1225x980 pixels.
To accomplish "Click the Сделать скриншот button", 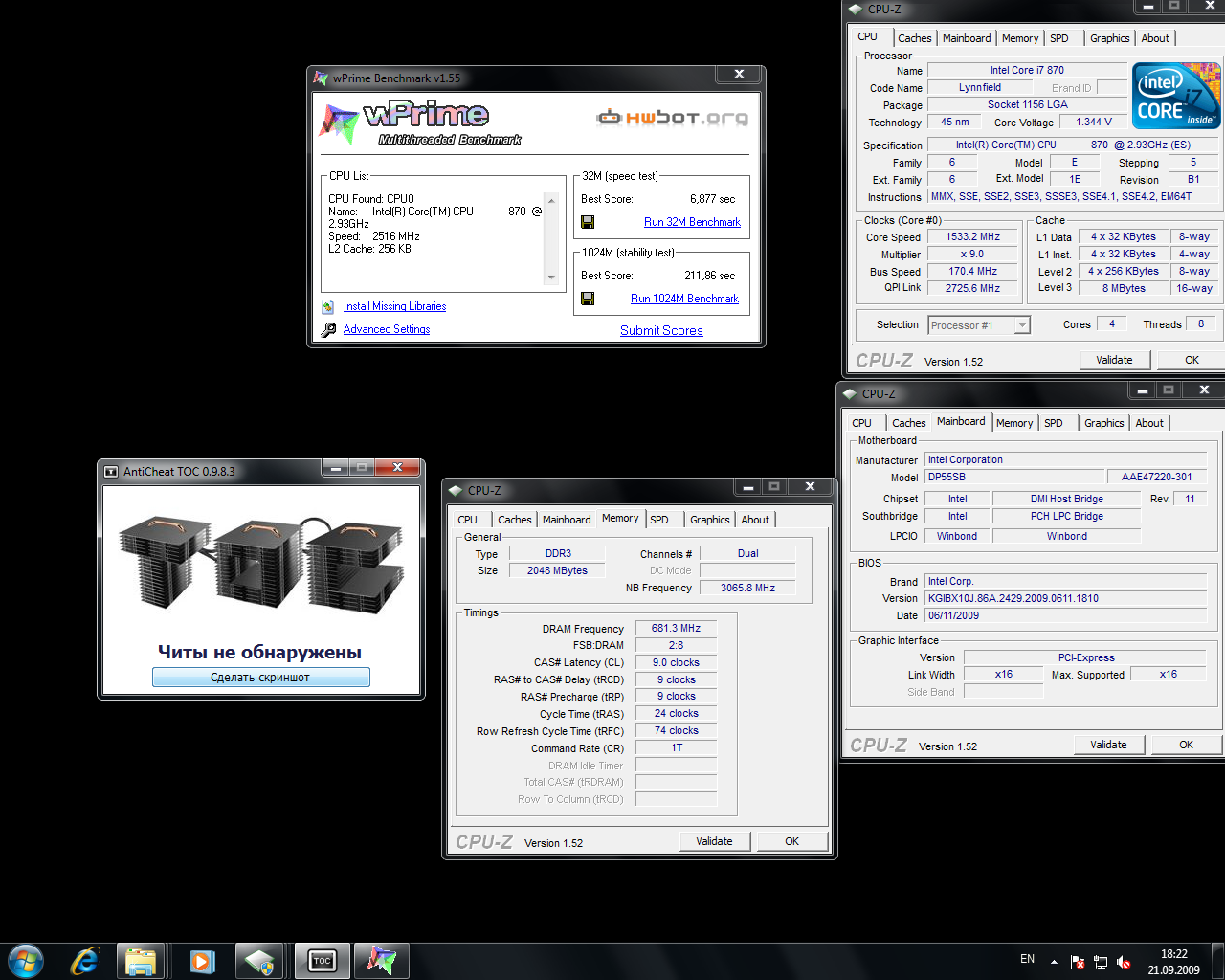I will tap(260, 678).
